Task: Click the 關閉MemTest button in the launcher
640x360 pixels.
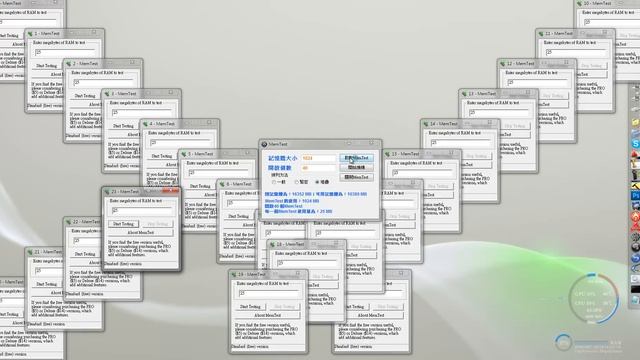Action: pos(356,177)
